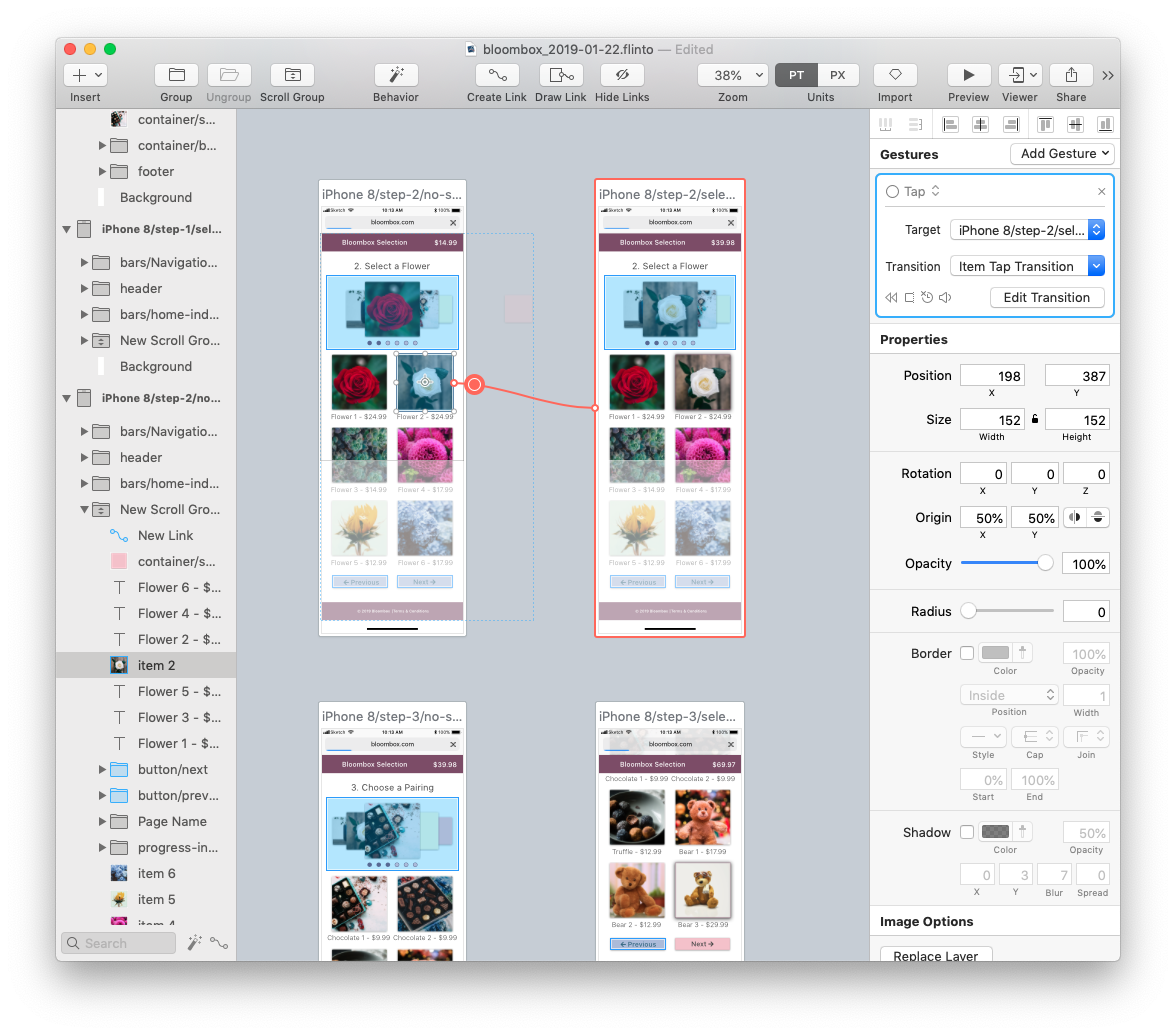This screenshot has height=1035, width=1176.
Task: Open the Insert plus tool
Action: click(86, 75)
